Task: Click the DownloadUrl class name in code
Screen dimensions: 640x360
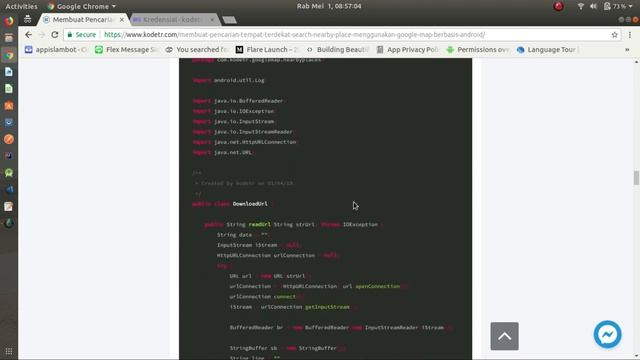Action: 250,204
